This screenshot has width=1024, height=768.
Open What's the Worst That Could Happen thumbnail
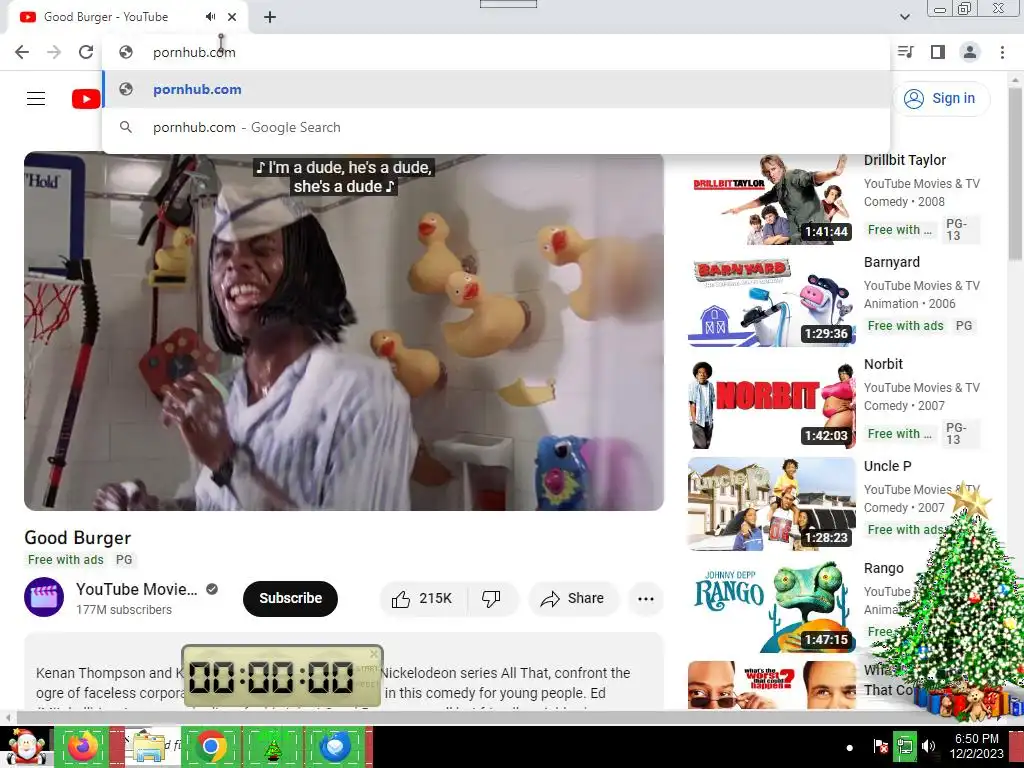click(x=771, y=685)
